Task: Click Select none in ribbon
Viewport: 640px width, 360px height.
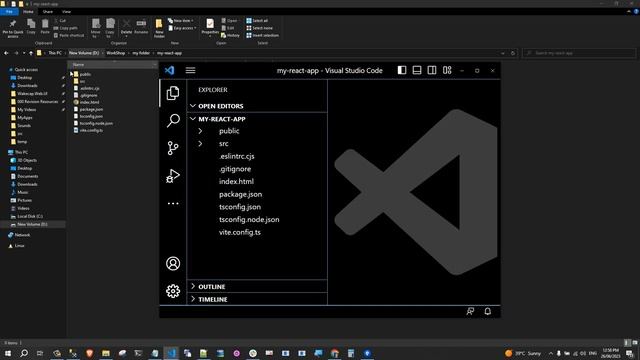Action: coord(259,28)
